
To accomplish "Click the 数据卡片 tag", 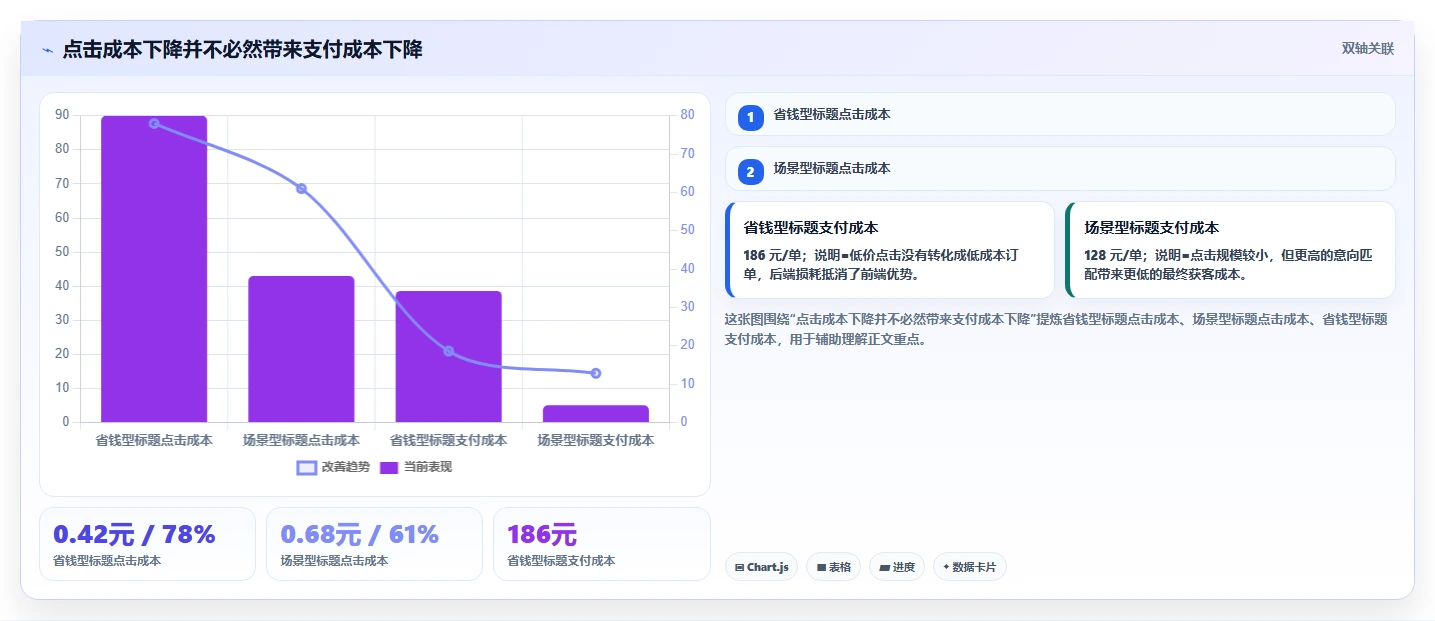I will point(969,567).
